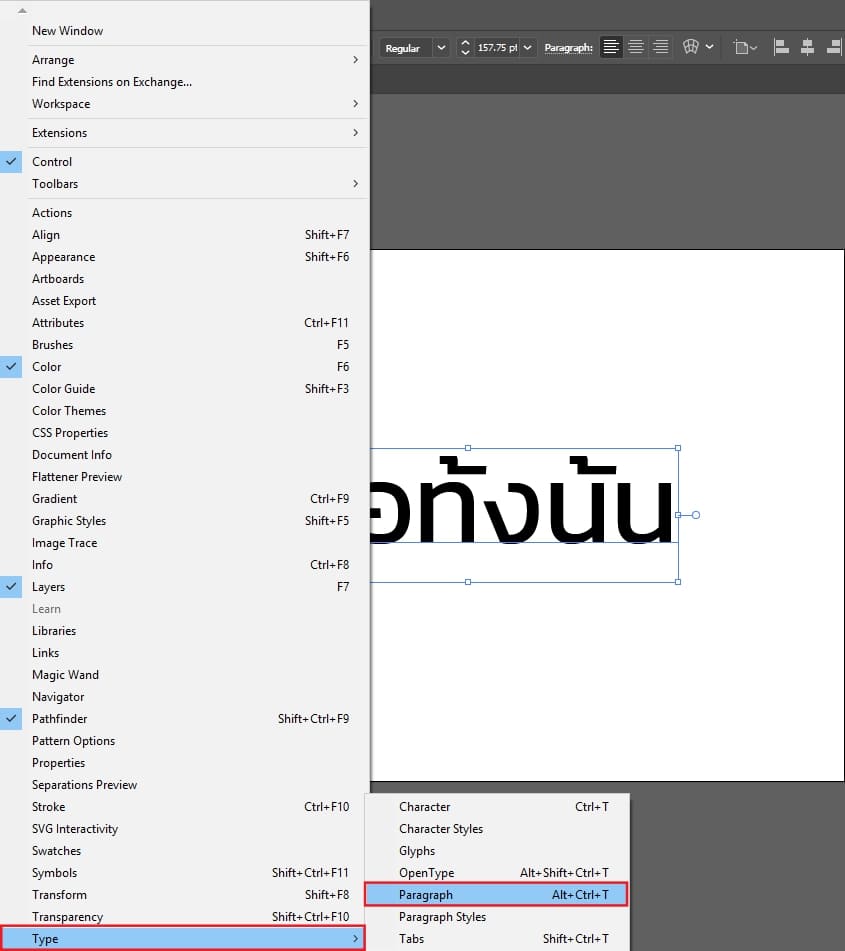Expand the Toolbars submenu

pyautogui.click(x=184, y=184)
